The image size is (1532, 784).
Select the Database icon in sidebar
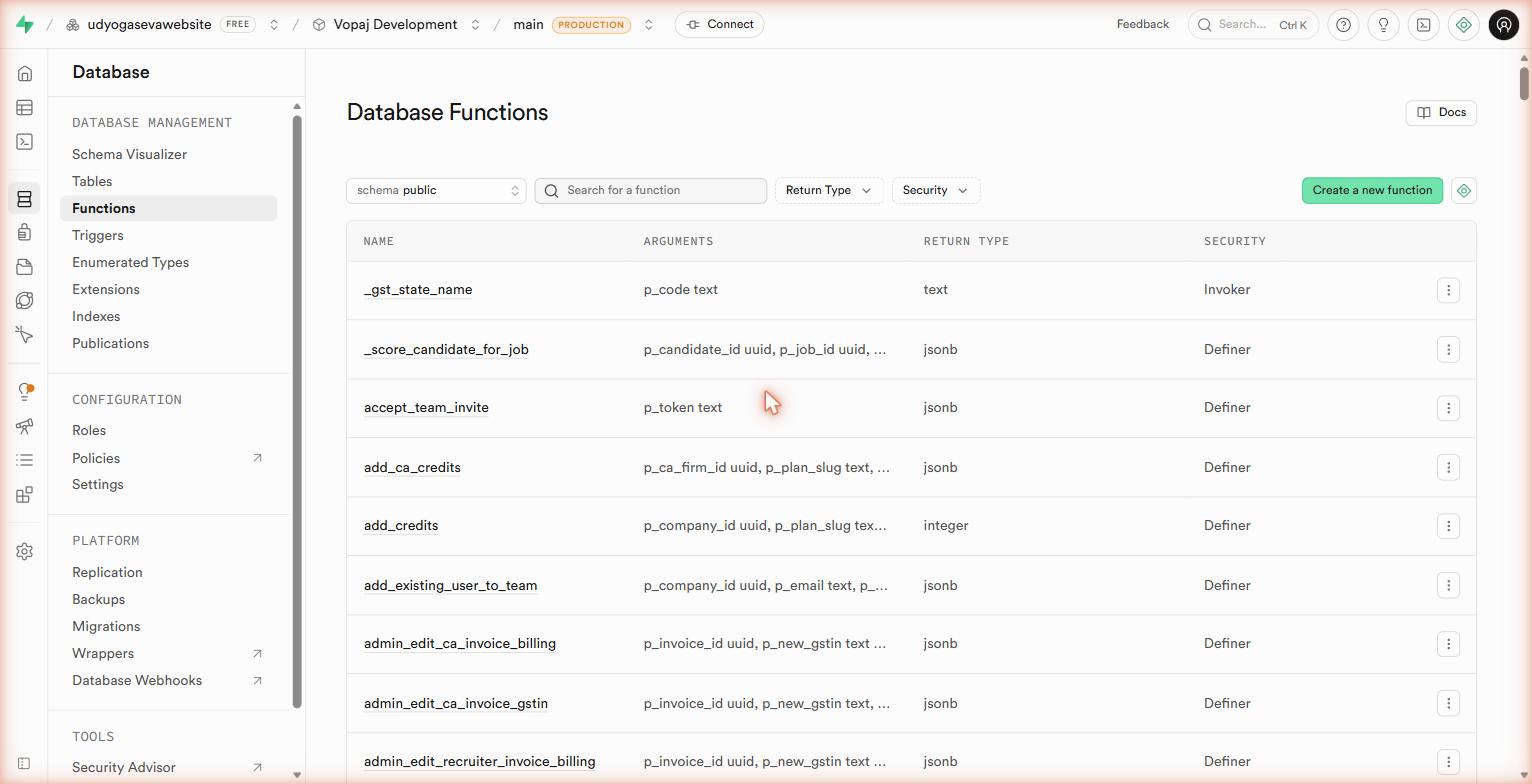pyautogui.click(x=25, y=199)
